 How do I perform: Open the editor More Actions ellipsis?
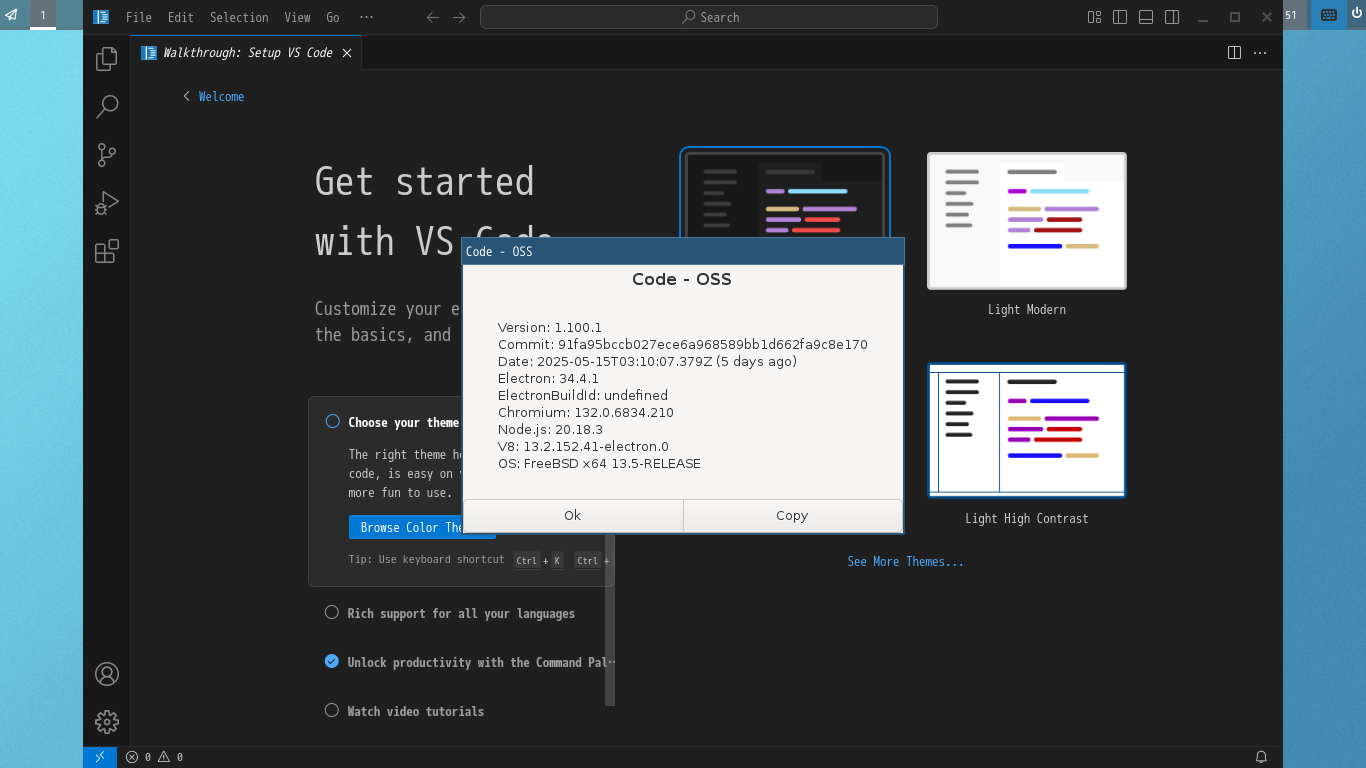[1260, 53]
